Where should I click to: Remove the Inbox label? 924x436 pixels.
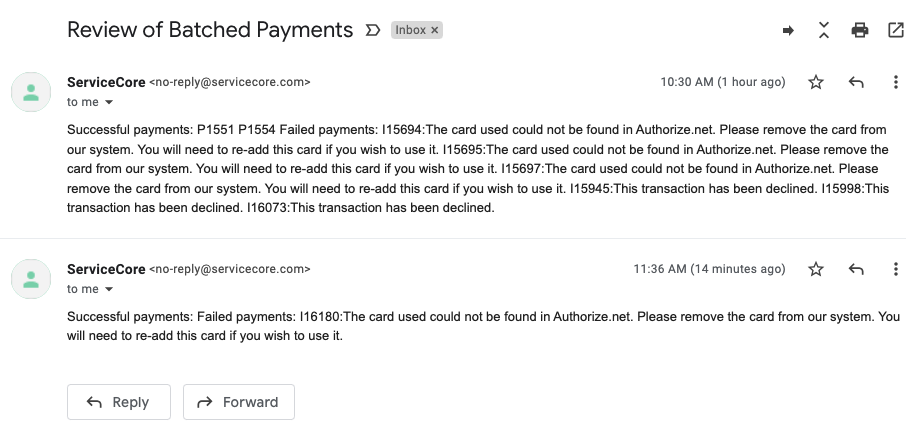435,30
